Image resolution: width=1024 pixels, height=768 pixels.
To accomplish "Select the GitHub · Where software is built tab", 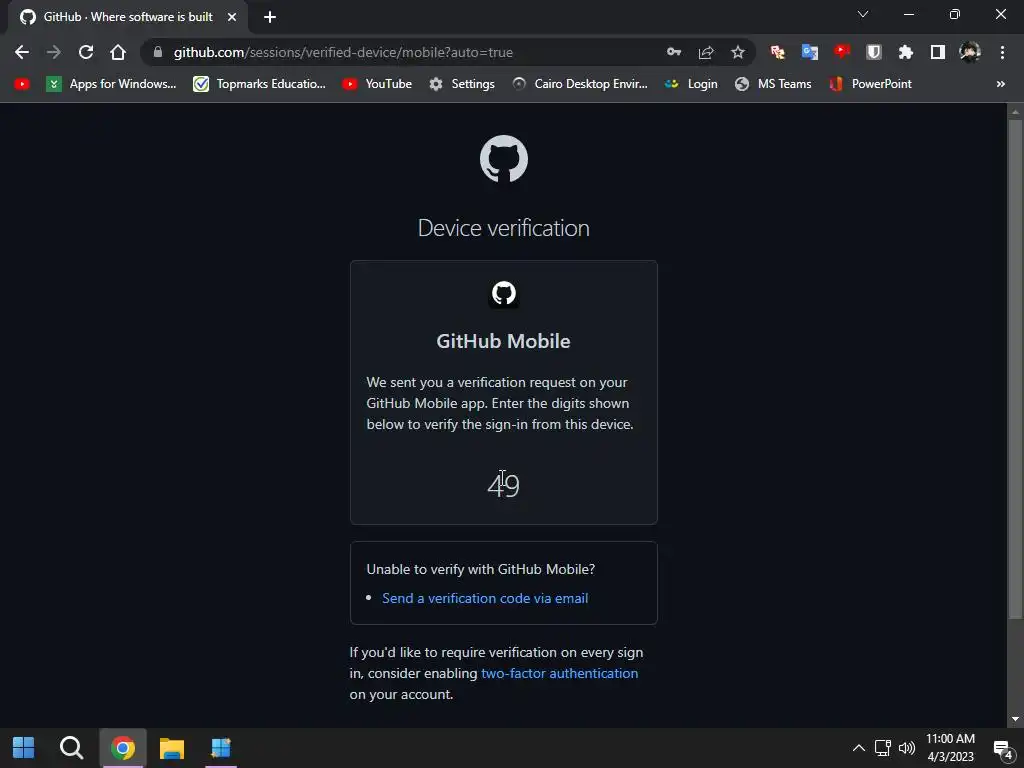I will pos(128,17).
